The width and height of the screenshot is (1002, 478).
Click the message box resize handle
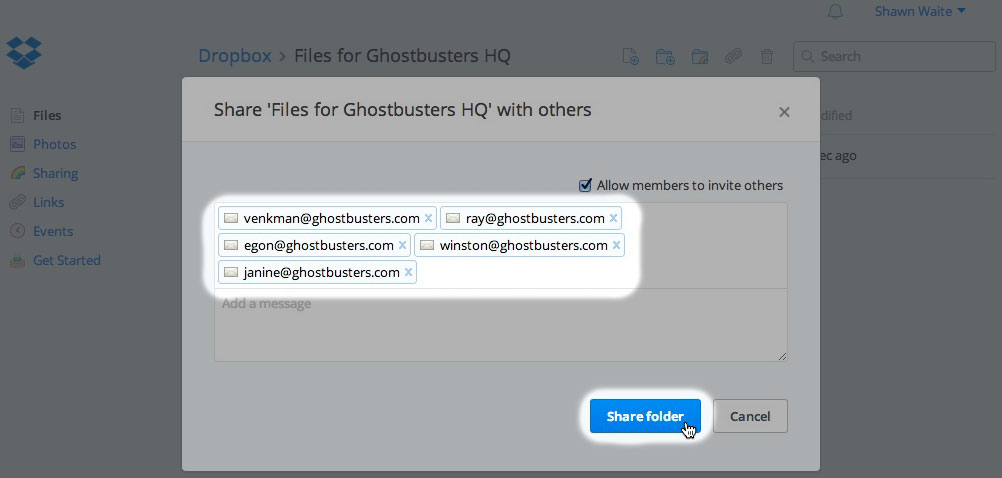(x=782, y=356)
